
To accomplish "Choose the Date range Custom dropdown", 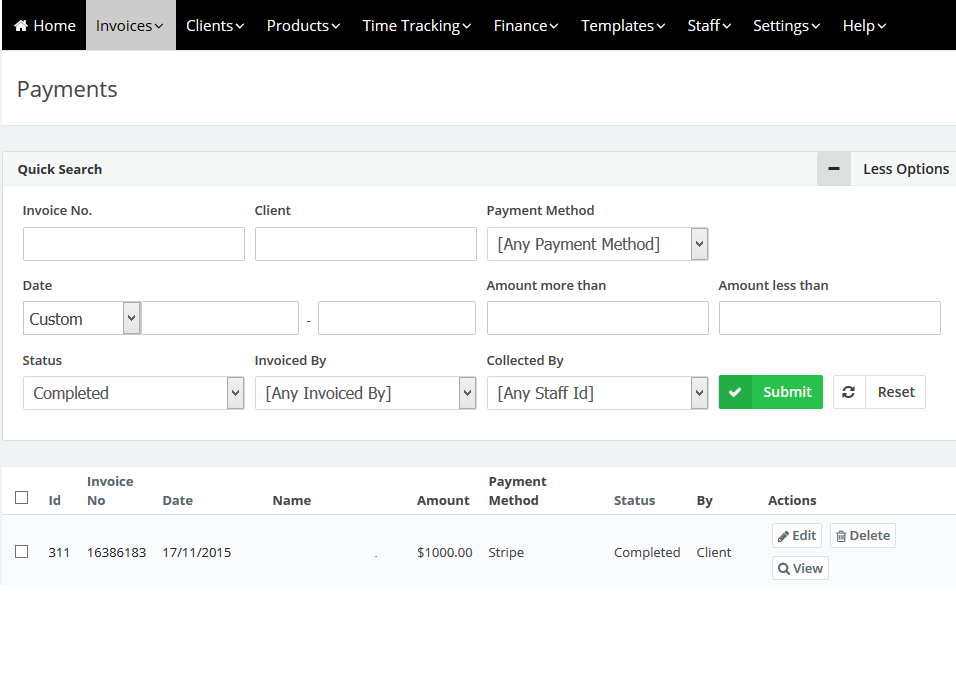I will pyautogui.click(x=81, y=319).
